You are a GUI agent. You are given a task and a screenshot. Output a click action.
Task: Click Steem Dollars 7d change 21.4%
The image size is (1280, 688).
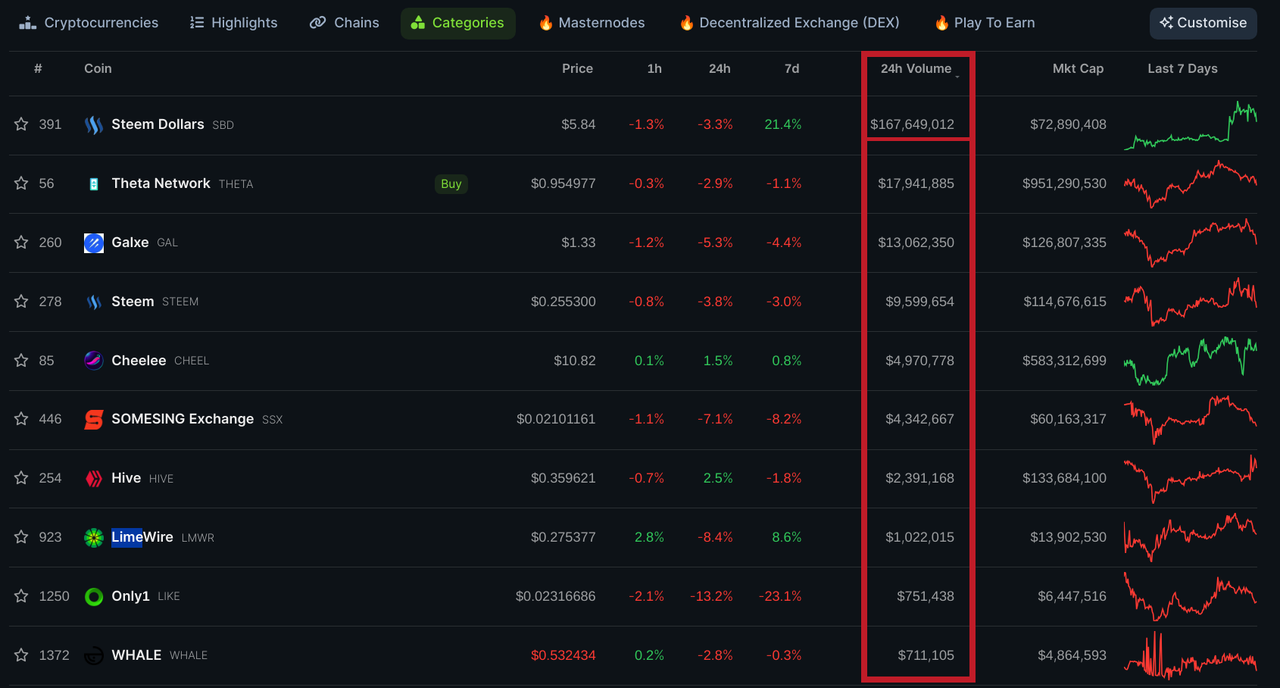point(782,125)
